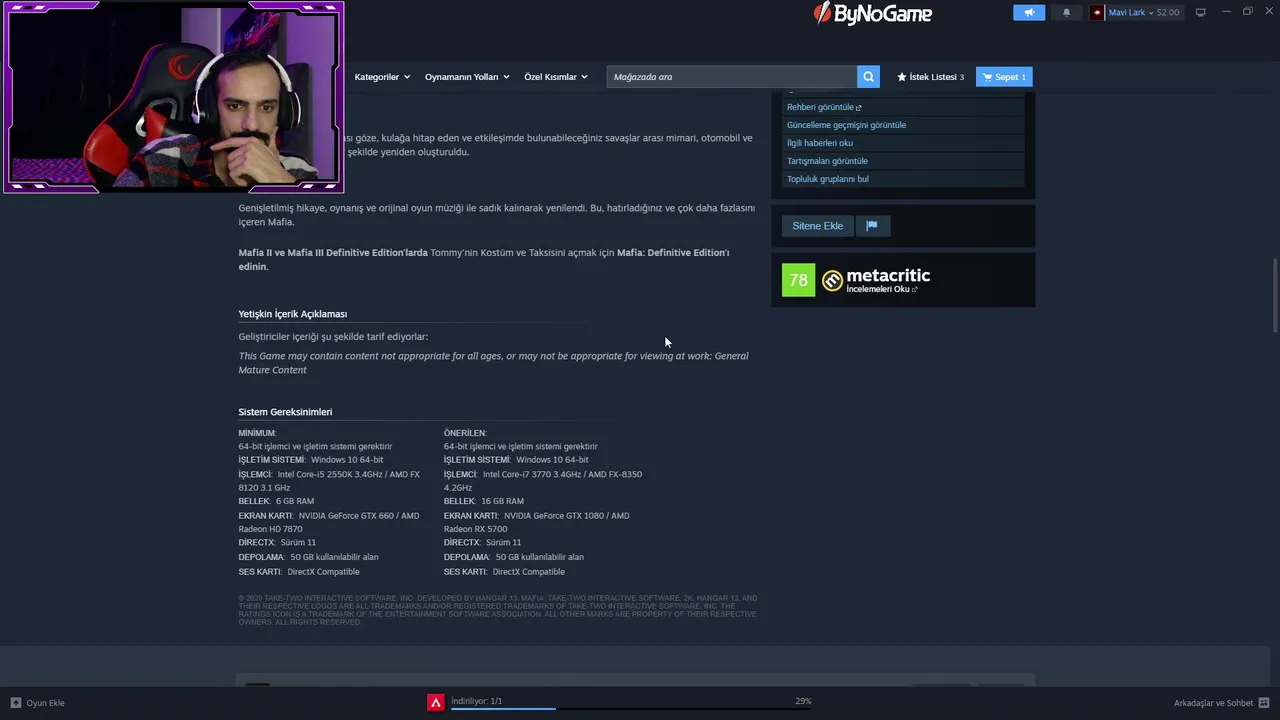Click the minimum DirectX Compatible text
Viewport: 1280px width, 720px height.
click(x=323, y=572)
